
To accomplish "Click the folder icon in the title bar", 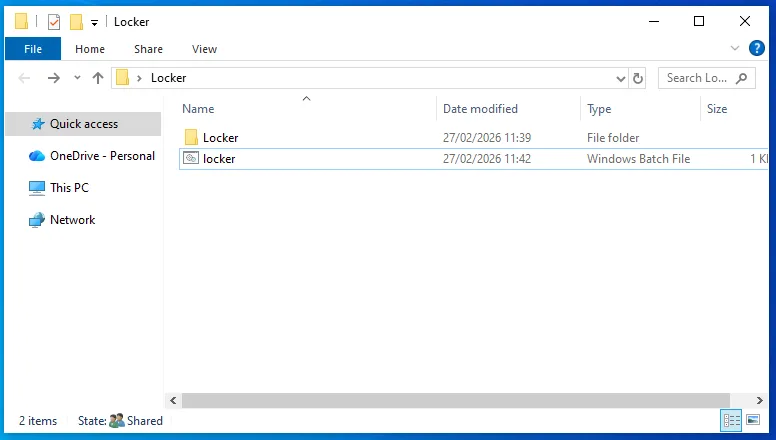I will (21, 21).
